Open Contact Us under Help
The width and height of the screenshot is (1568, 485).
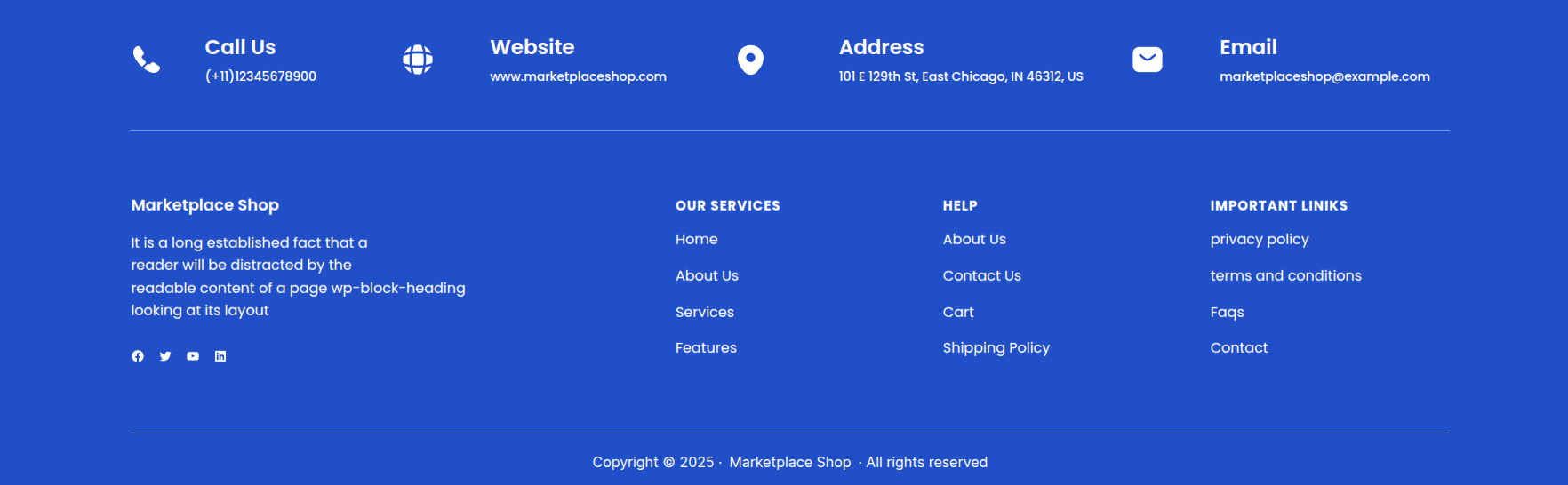click(x=981, y=276)
